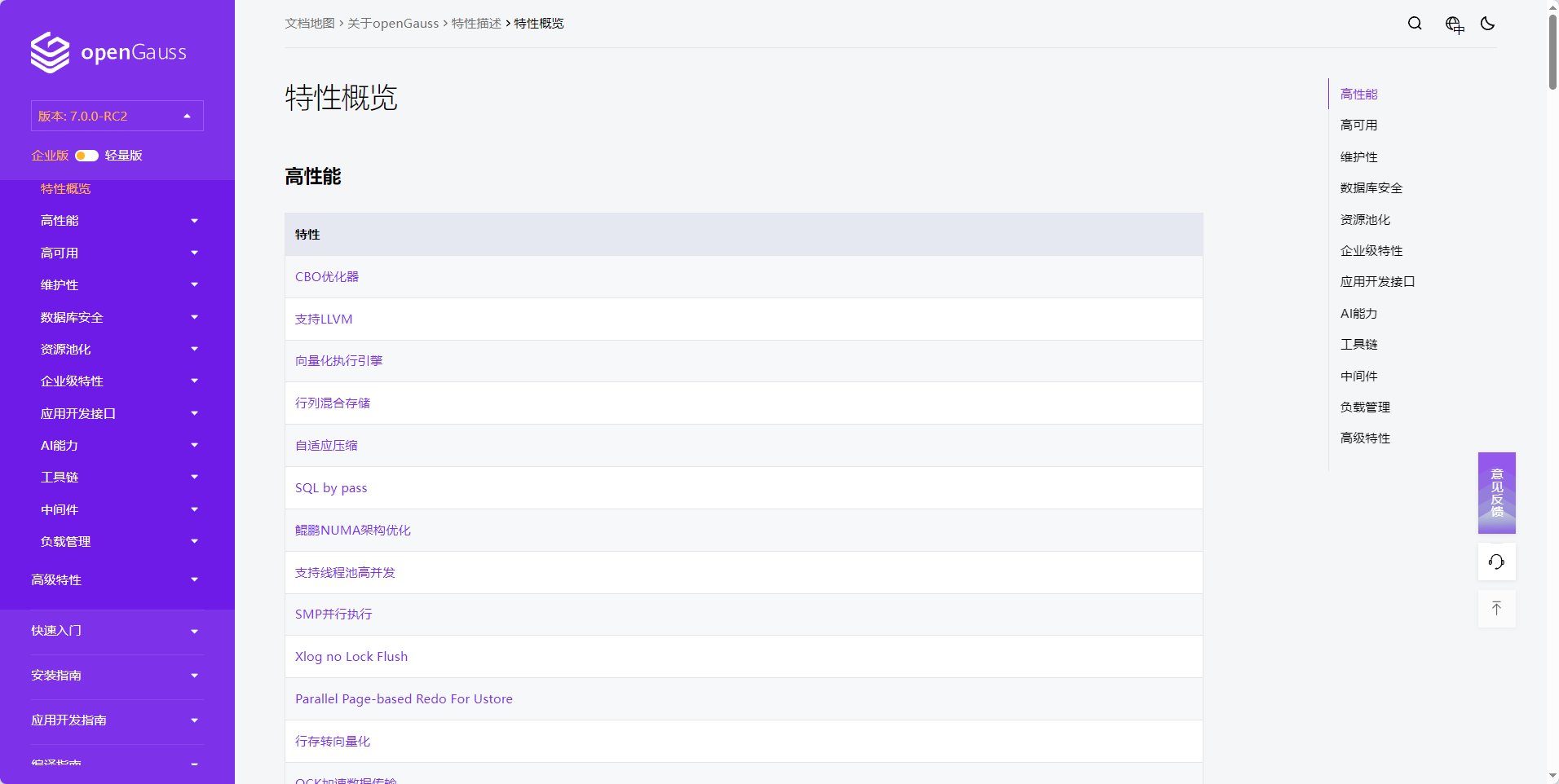Open 应用开发指南 sidebar section
The height and width of the screenshot is (784, 1559).
(68, 720)
